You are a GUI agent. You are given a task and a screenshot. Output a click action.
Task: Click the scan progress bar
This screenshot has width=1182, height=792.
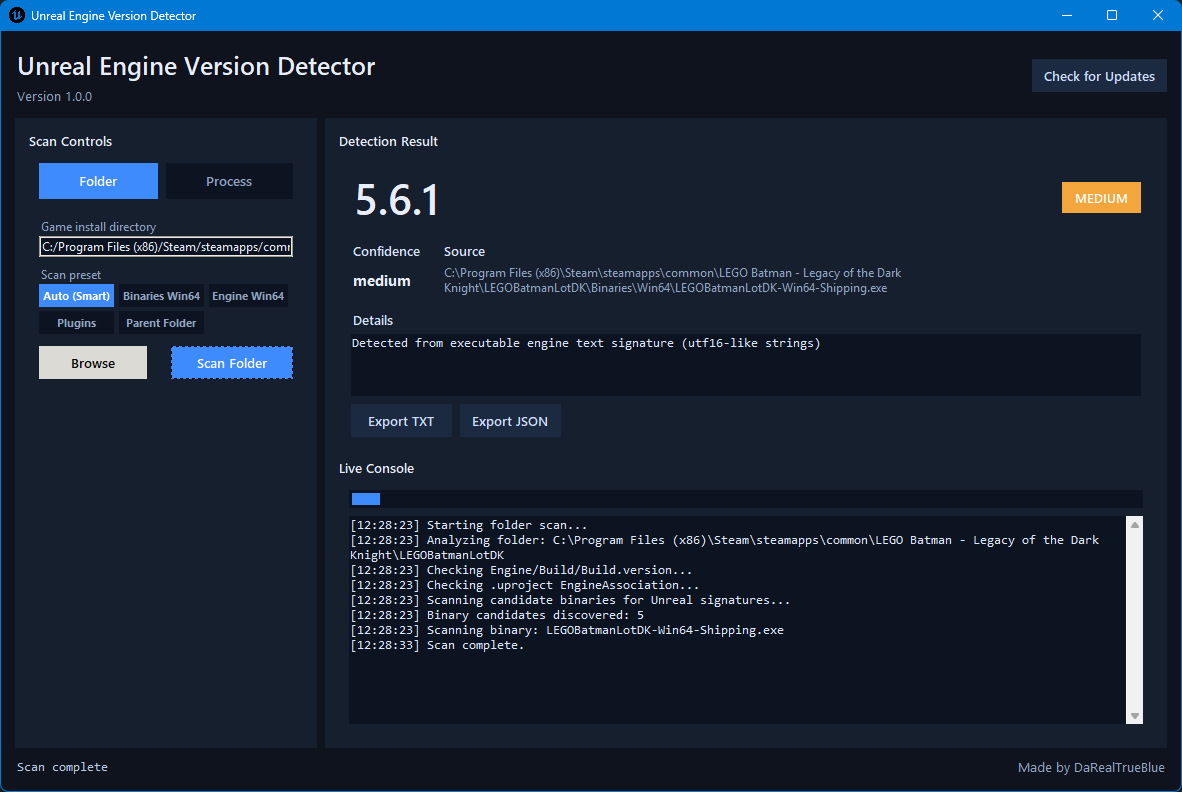click(746, 499)
